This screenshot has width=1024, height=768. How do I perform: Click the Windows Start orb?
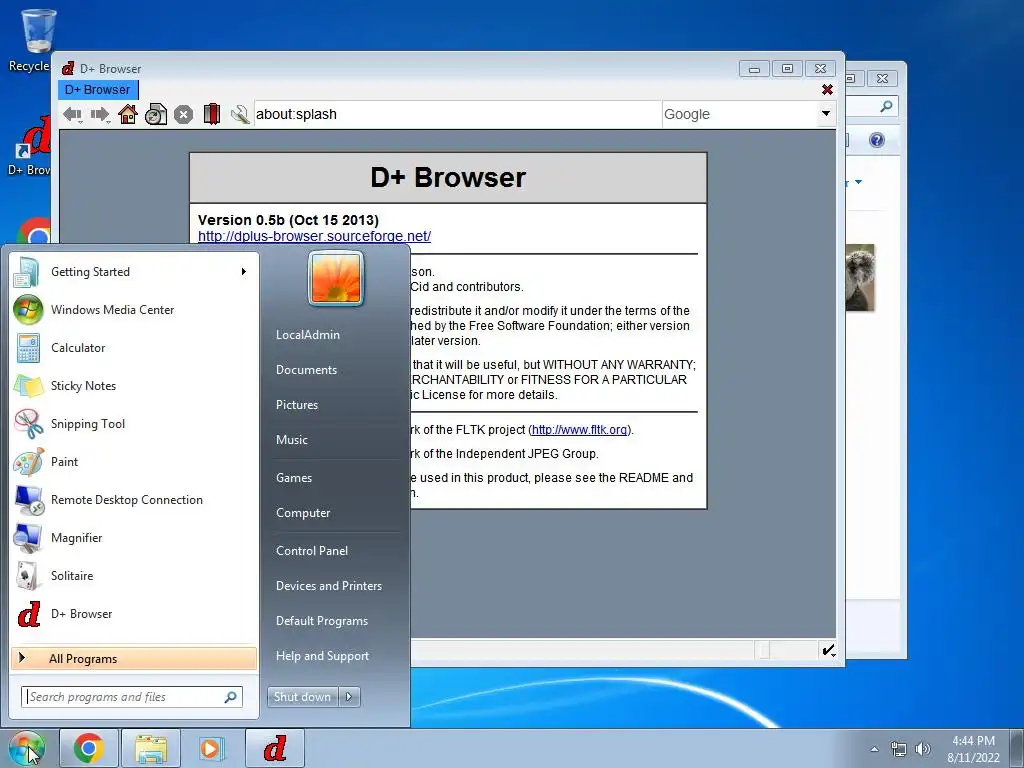point(27,748)
